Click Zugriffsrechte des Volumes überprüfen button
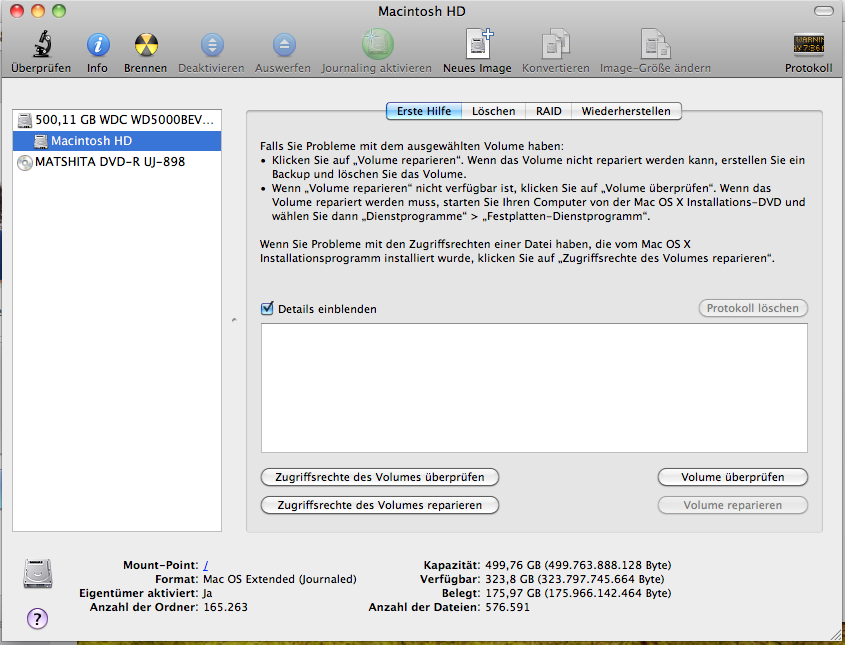This screenshot has height=645, width=845. tap(379, 477)
